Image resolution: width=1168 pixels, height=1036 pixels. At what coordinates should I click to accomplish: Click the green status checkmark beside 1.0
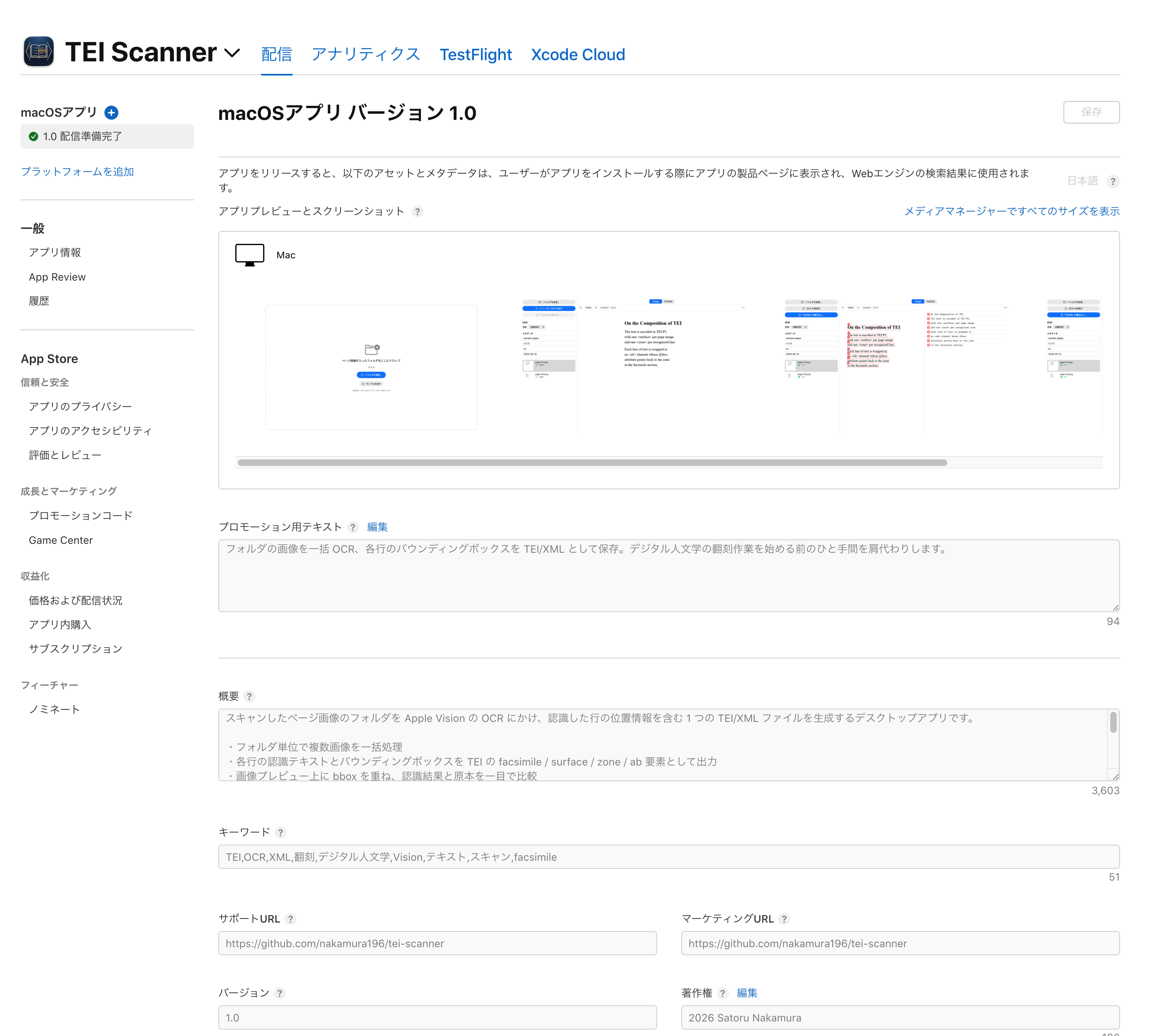tap(34, 136)
